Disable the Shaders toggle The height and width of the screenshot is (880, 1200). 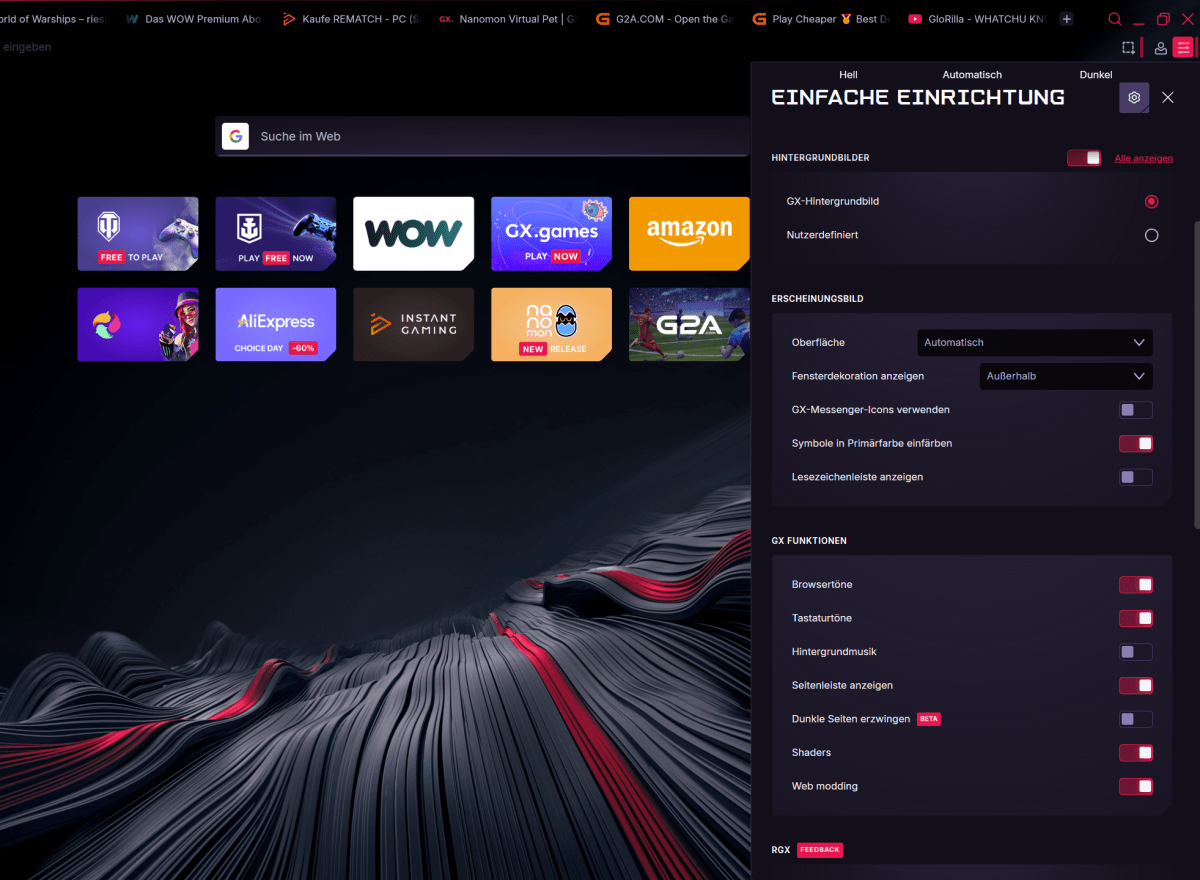[x=1136, y=752]
